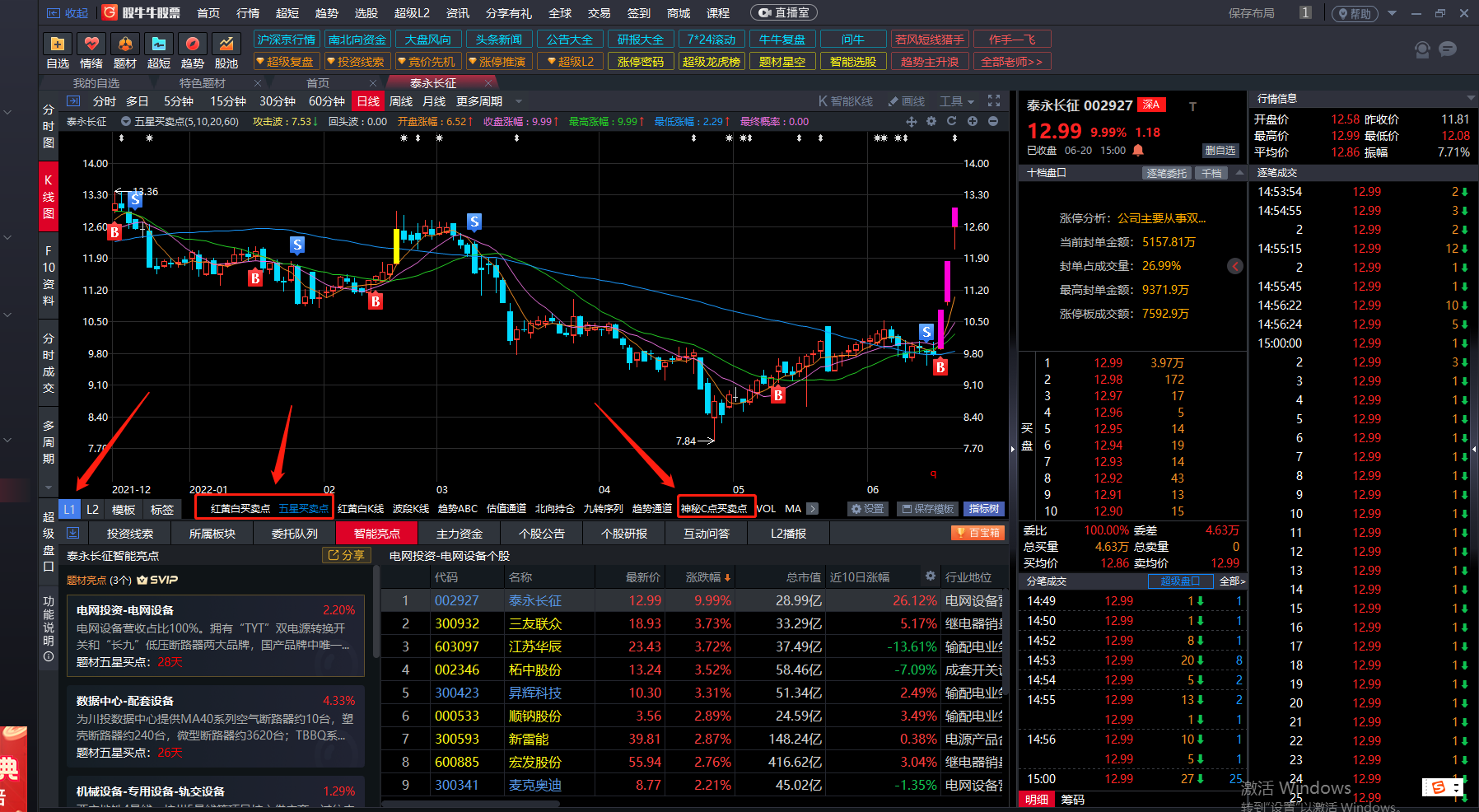Click the 保存模板 button
The height and width of the screenshot is (812, 1479).
[928, 509]
